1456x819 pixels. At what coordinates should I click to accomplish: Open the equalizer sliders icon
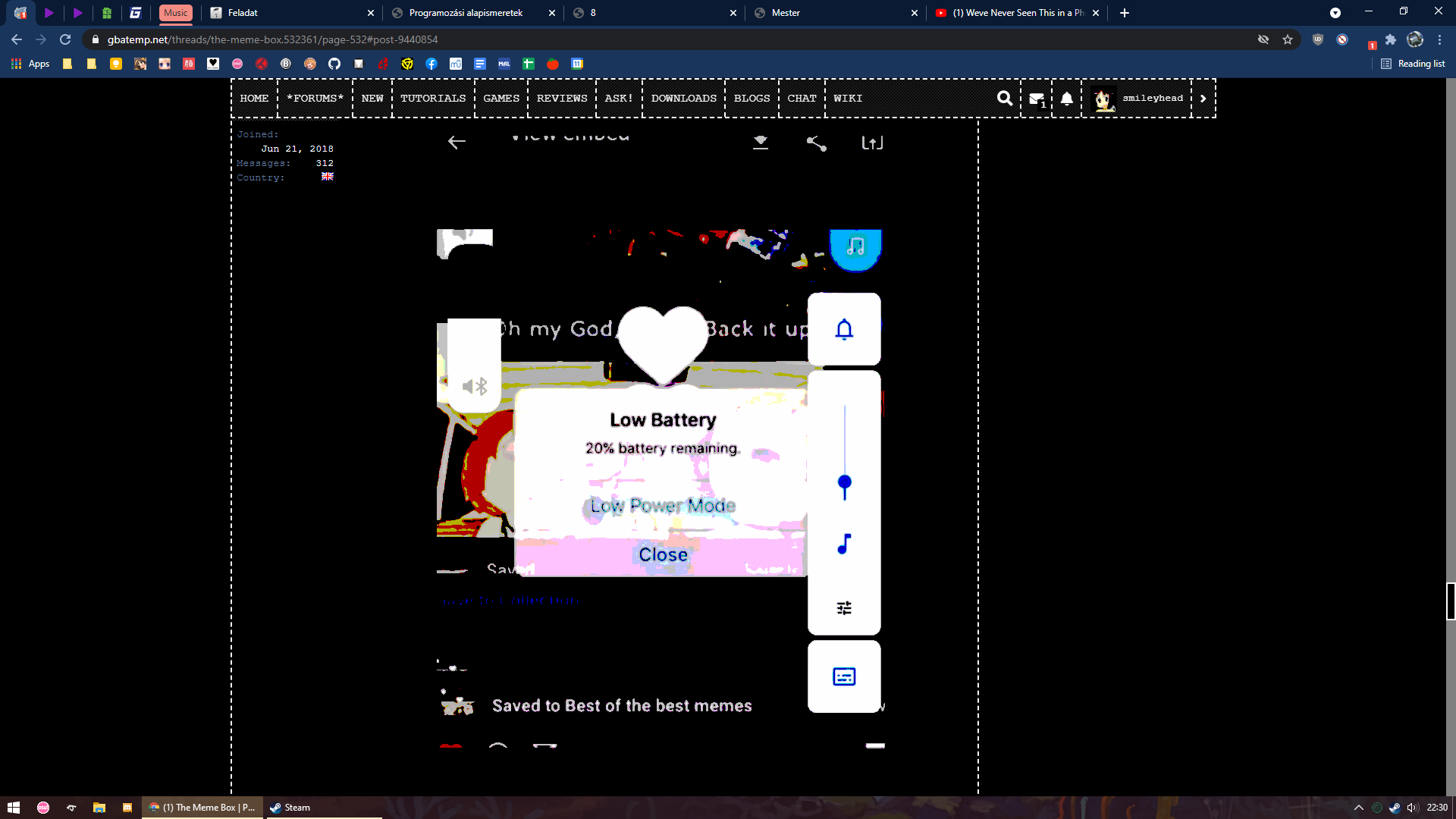tap(844, 607)
